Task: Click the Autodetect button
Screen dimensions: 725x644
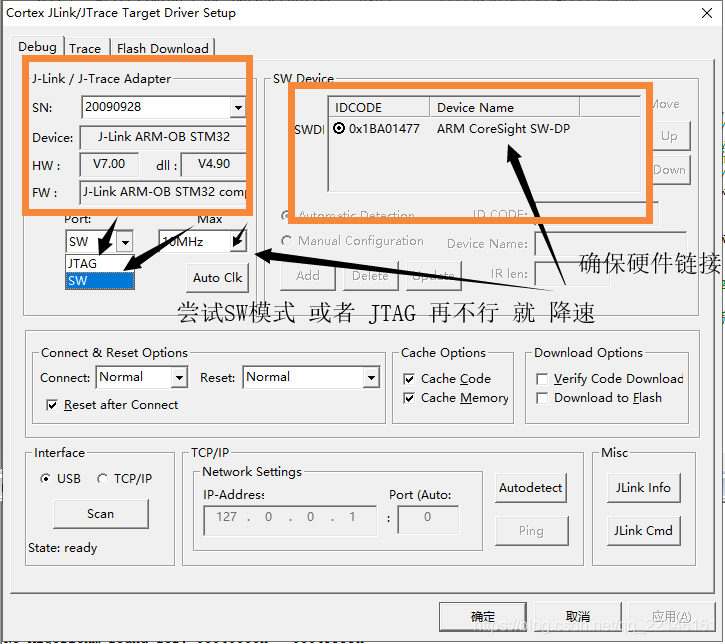Action: click(x=531, y=488)
